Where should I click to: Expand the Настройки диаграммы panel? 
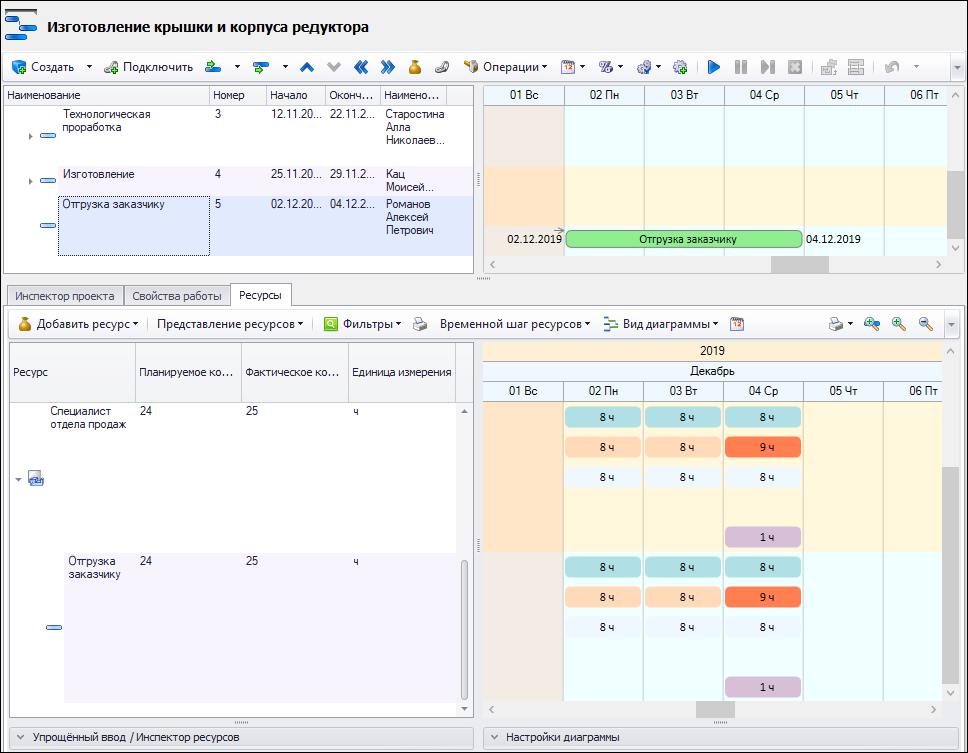click(x=720, y=738)
